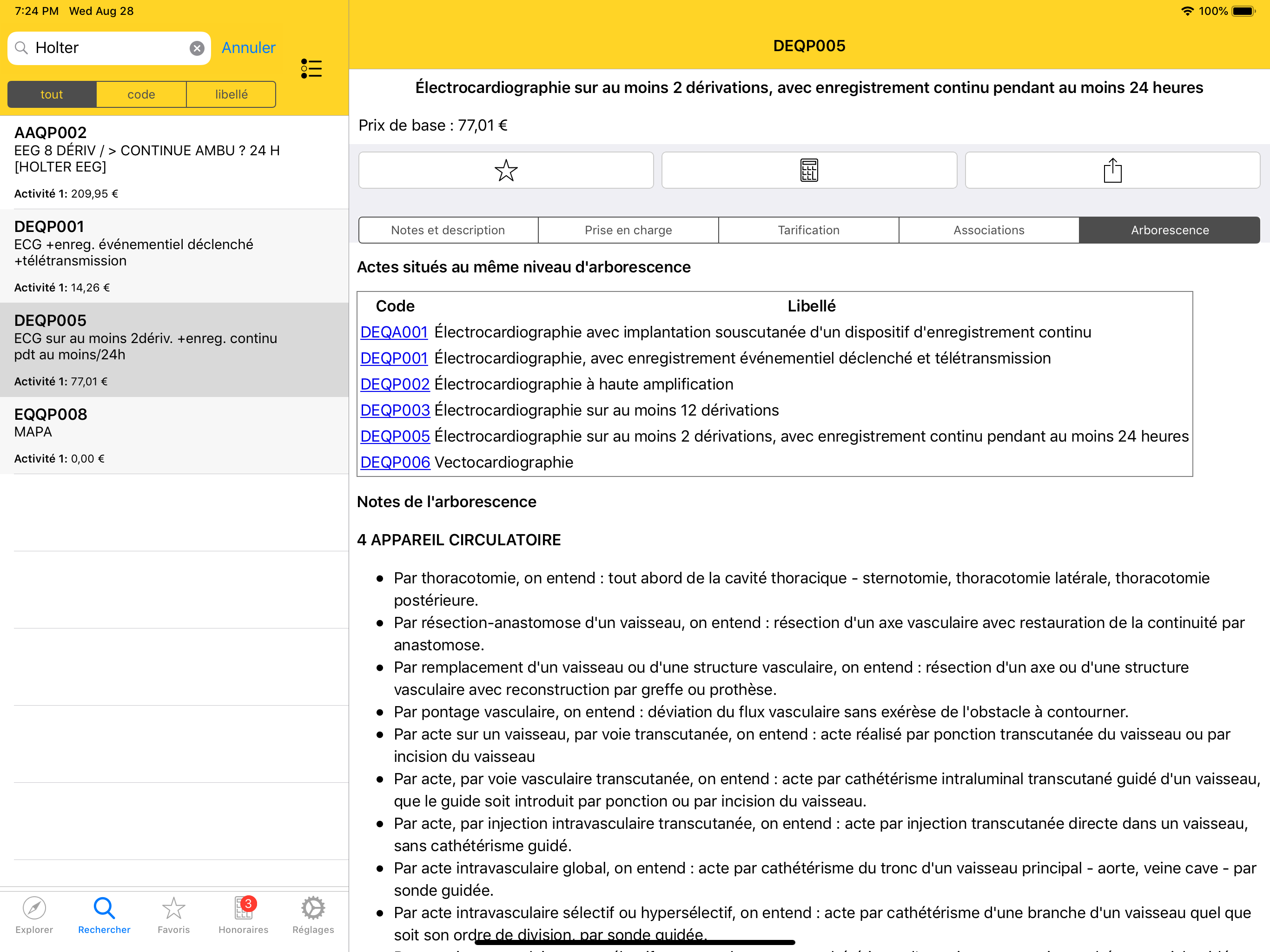This screenshot has width=1270, height=952.
Task: Tap the 'Code' column header
Action: tap(395, 307)
